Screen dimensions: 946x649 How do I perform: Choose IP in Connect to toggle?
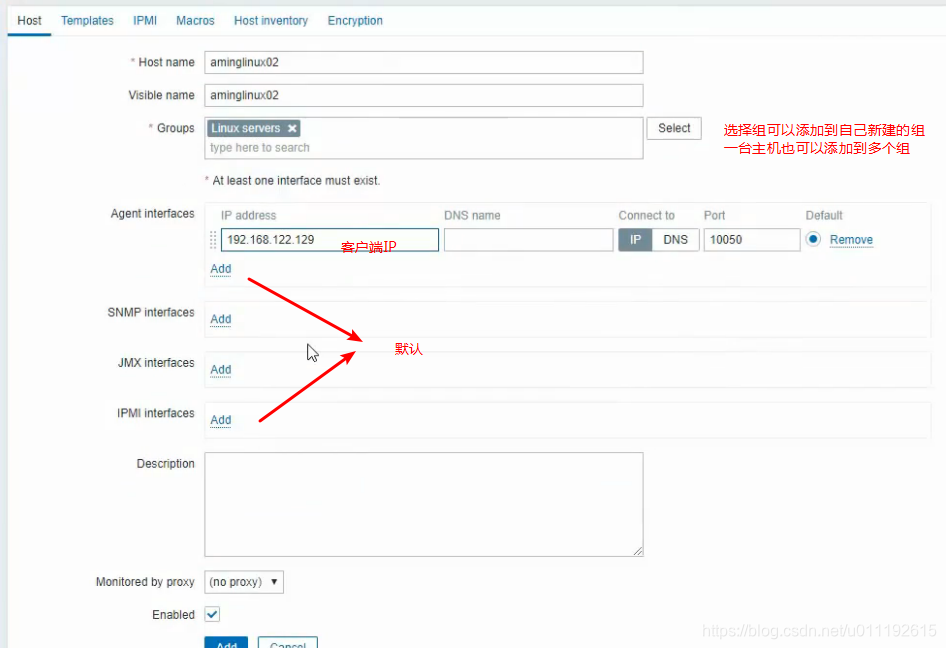tap(635, 239)
